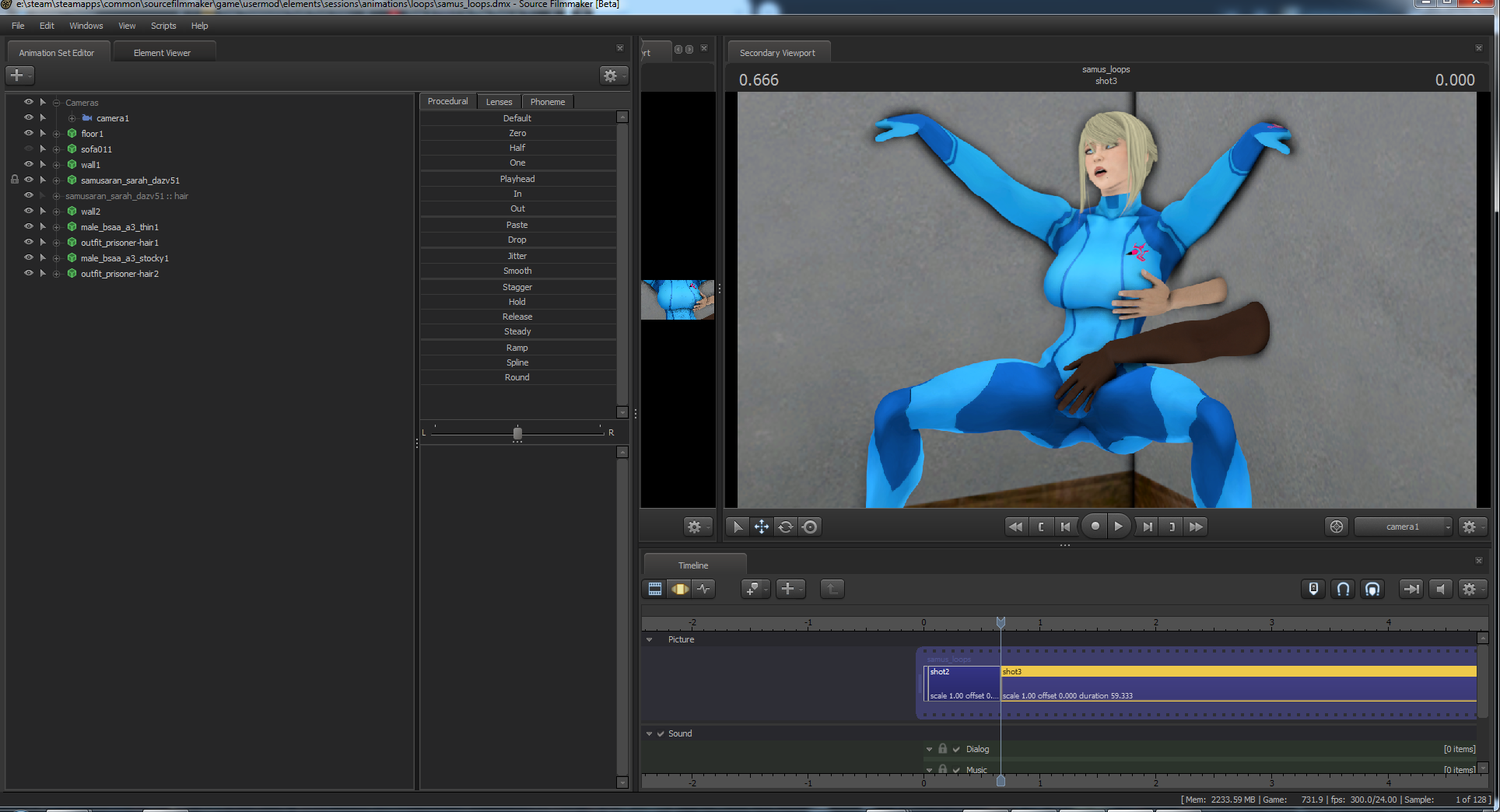Select the viewport screen manipulator tool

810,527
